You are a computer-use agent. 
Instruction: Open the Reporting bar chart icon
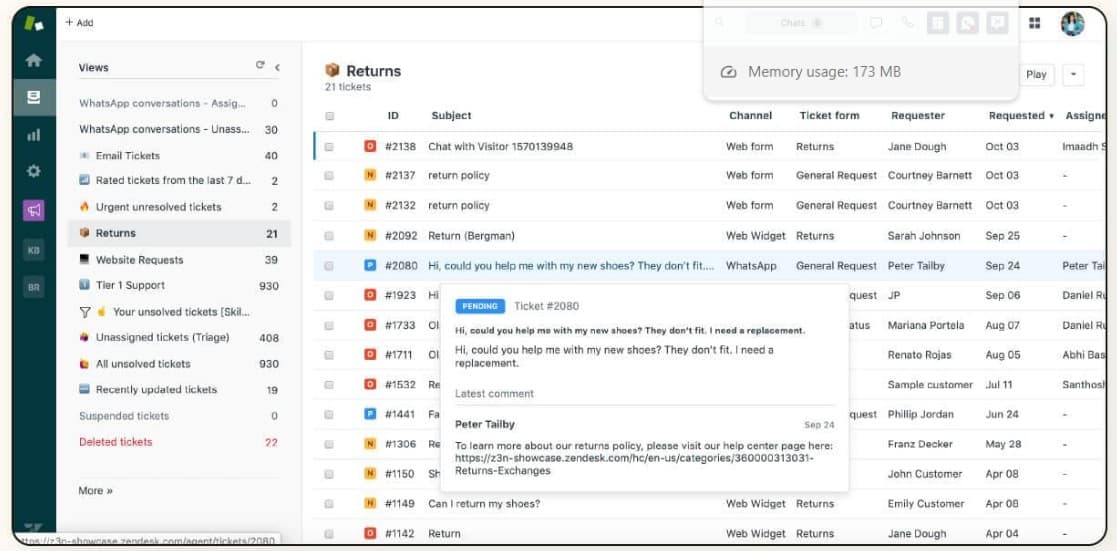(33, 135)
